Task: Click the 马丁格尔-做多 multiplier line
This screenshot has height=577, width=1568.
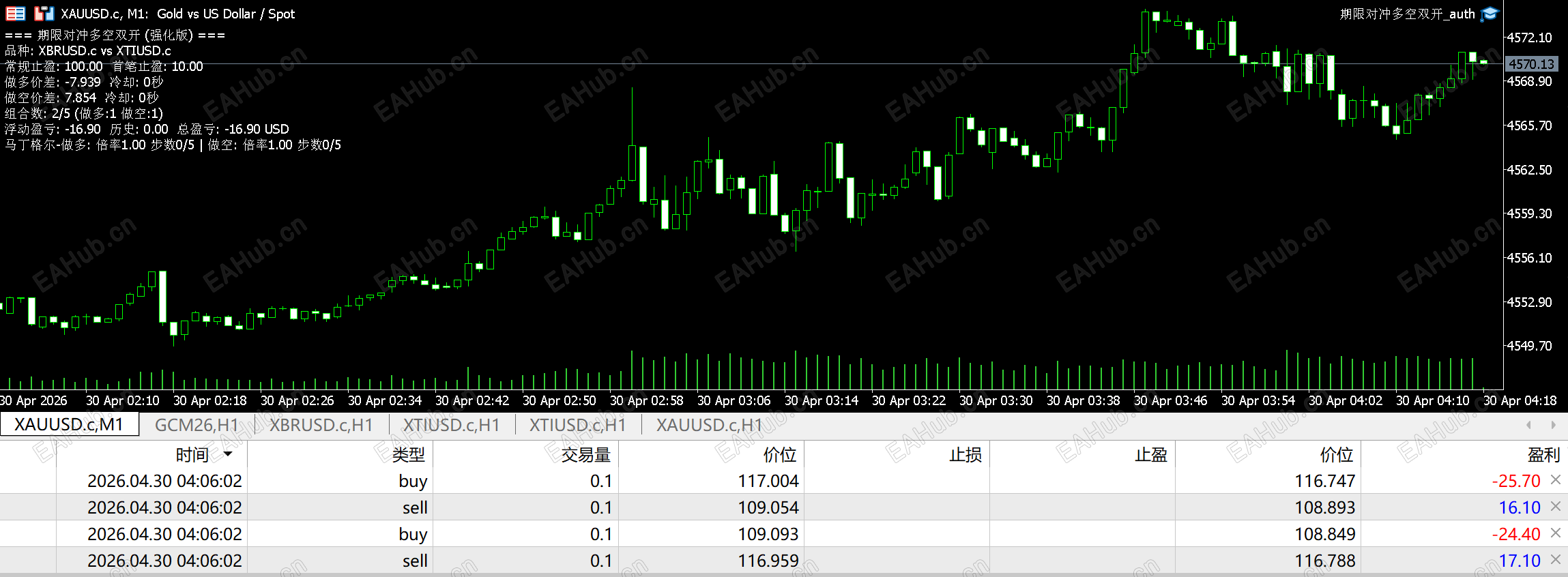Action: pos(173,145)
